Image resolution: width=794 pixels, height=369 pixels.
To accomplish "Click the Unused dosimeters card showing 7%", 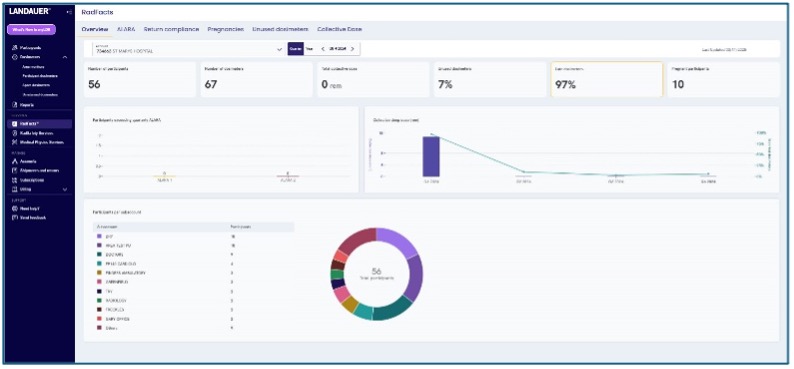I will click(490, 79).
